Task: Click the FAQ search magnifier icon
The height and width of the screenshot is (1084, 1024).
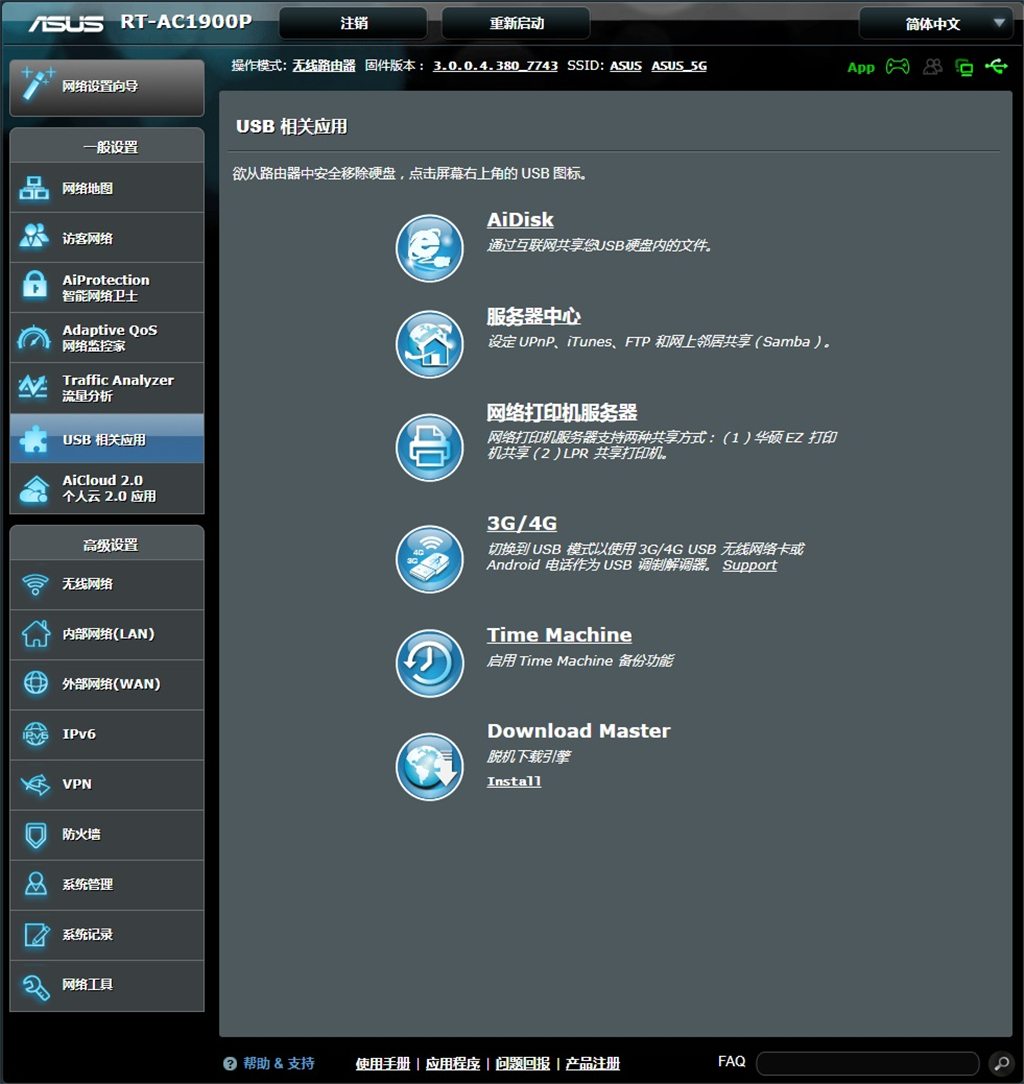Action: pyautogui.click(x=1000, y=1063)
